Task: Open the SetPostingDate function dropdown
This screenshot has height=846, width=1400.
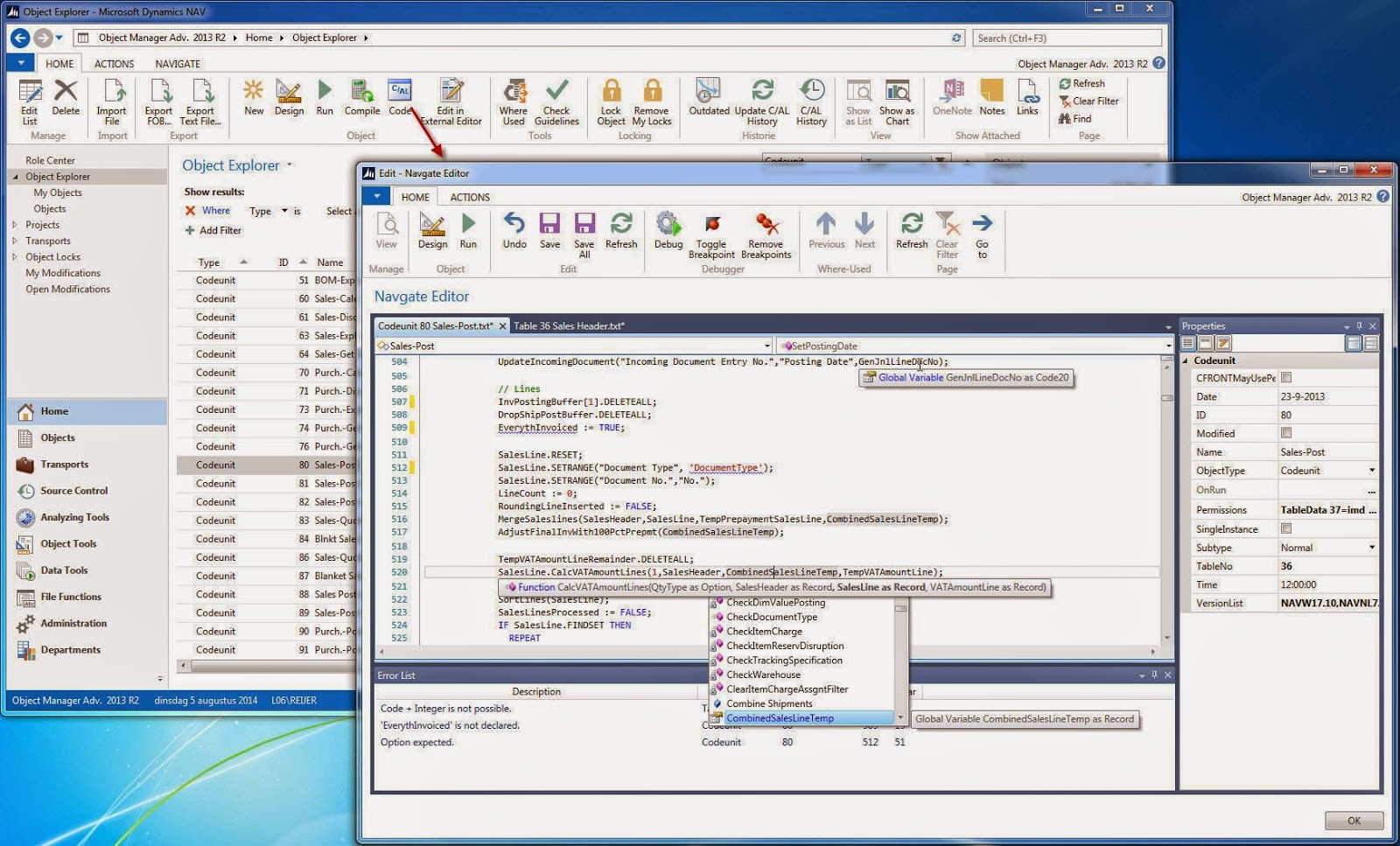Action: point(1168,346)
